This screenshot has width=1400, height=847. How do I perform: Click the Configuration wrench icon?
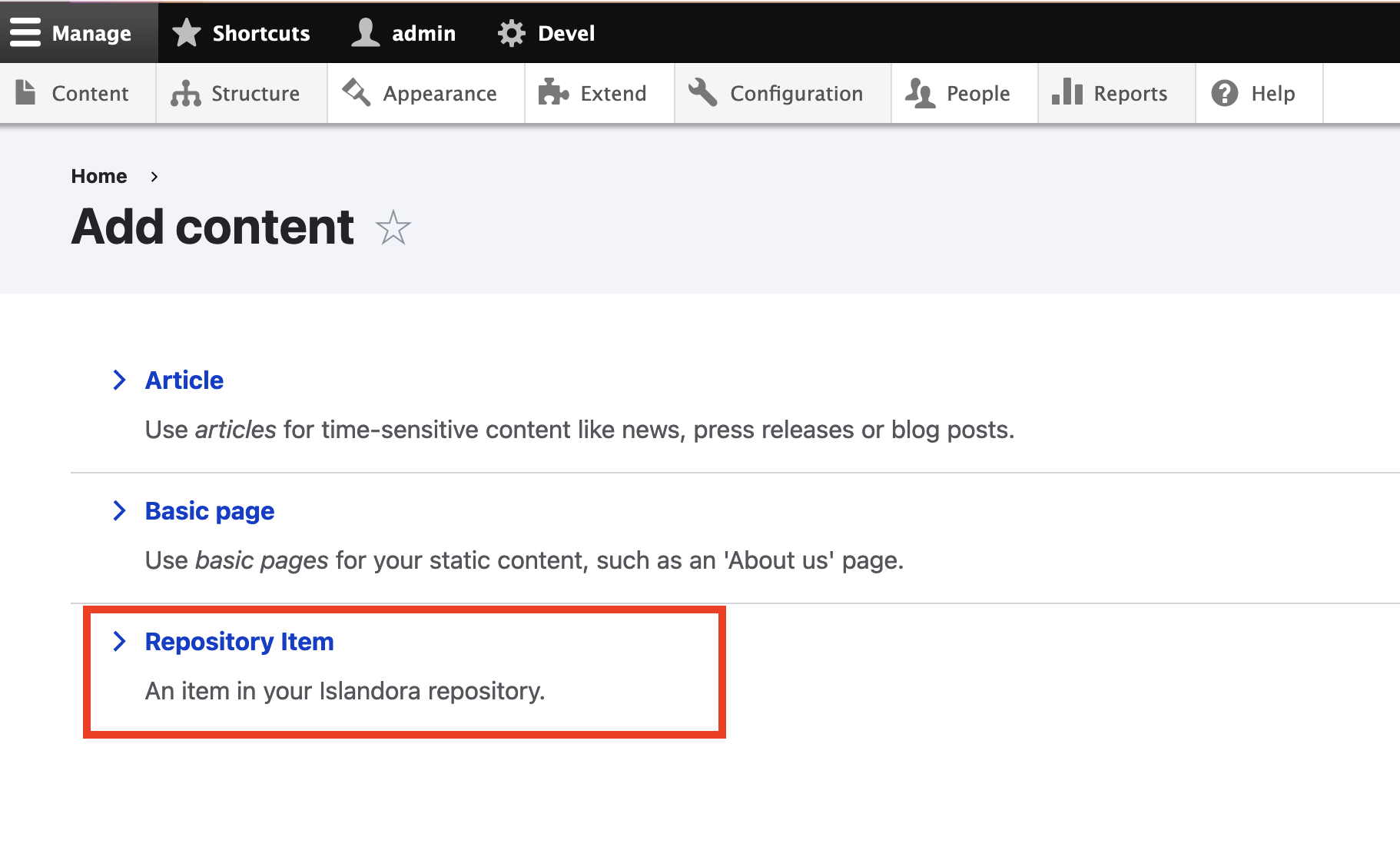[x=702, y=92]
